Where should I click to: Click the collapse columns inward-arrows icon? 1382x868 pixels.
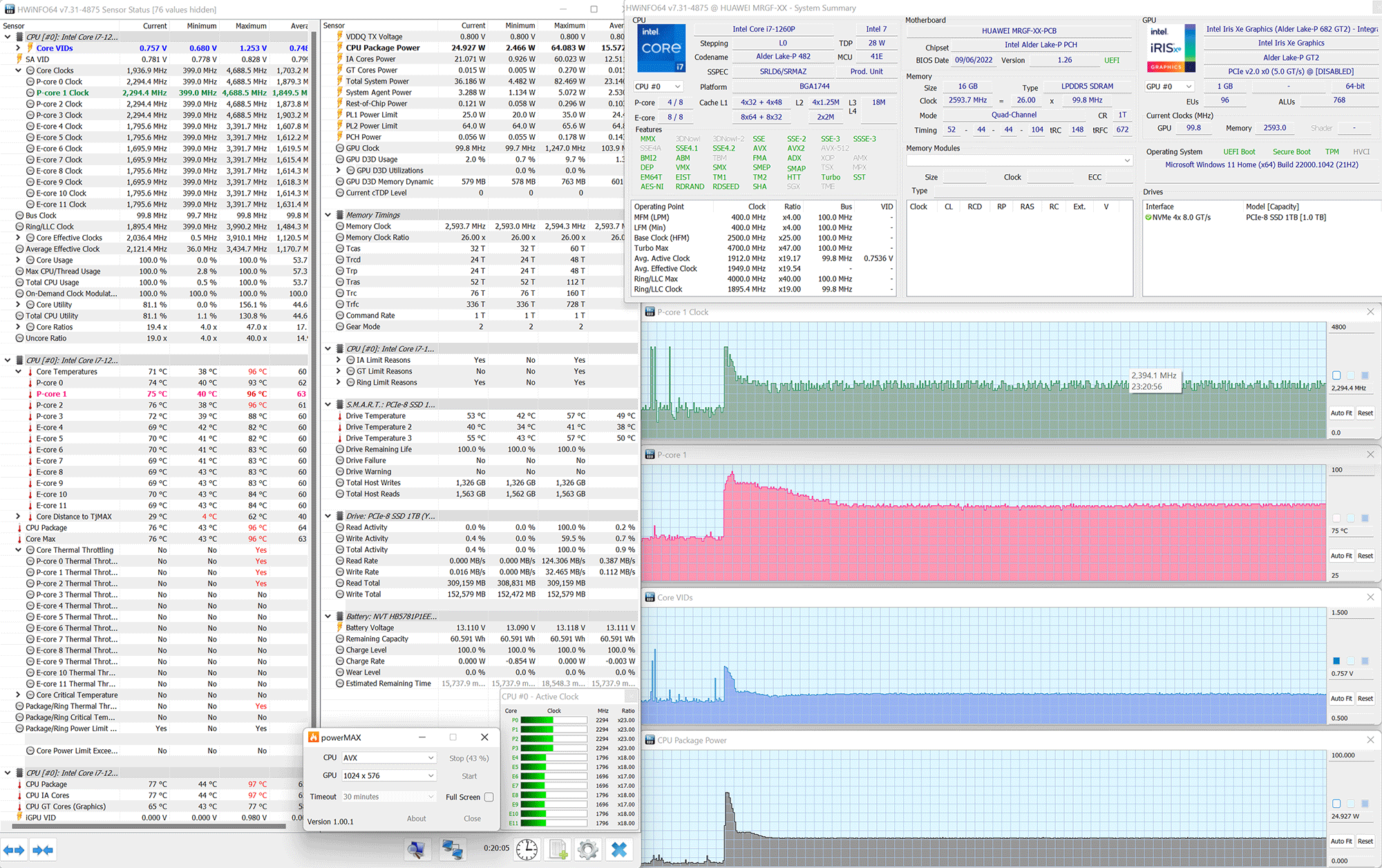(x=43, y=850)
